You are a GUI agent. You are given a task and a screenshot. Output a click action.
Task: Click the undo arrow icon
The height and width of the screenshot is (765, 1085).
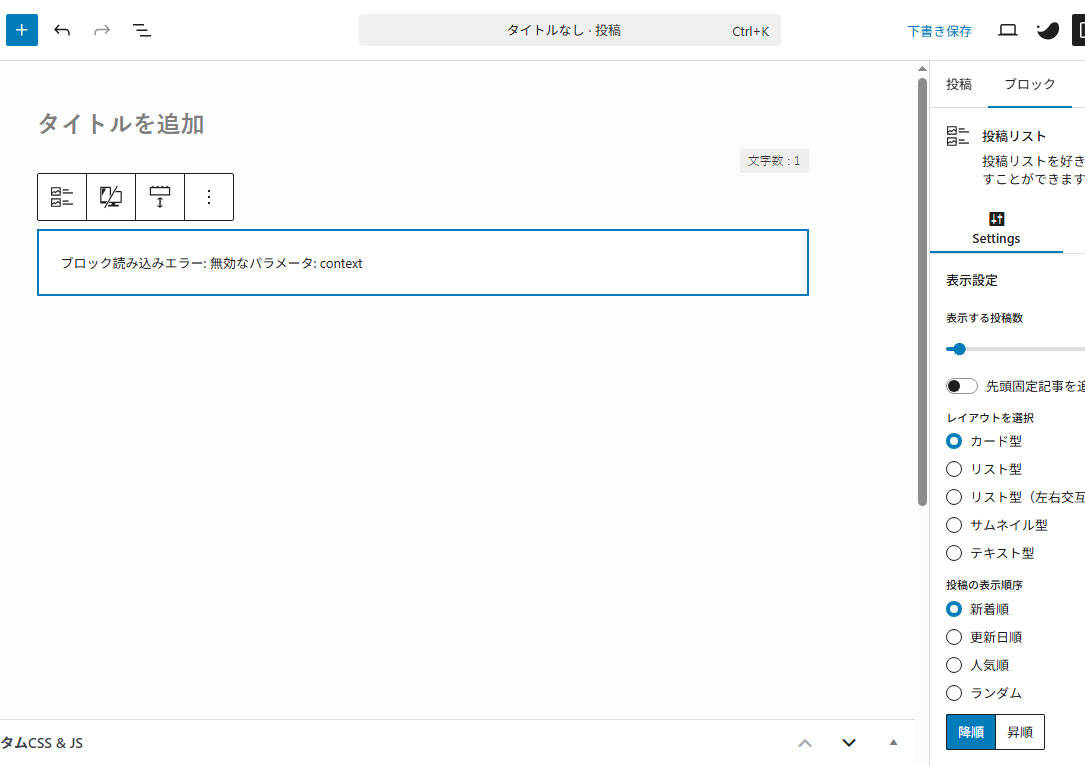tap(62, 30)
